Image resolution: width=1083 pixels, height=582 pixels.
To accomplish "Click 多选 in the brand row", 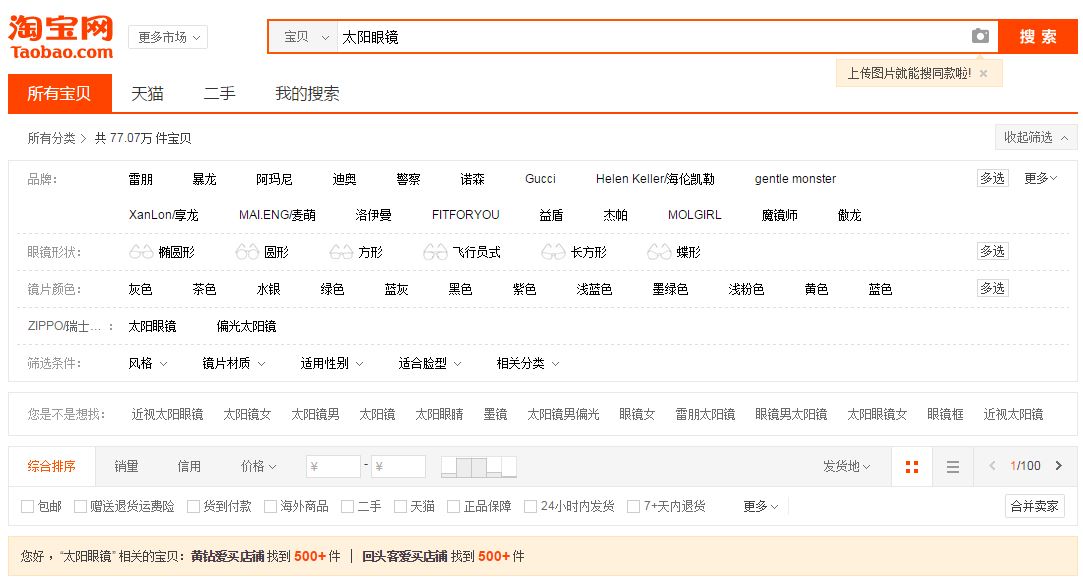I will pos(993,178).
